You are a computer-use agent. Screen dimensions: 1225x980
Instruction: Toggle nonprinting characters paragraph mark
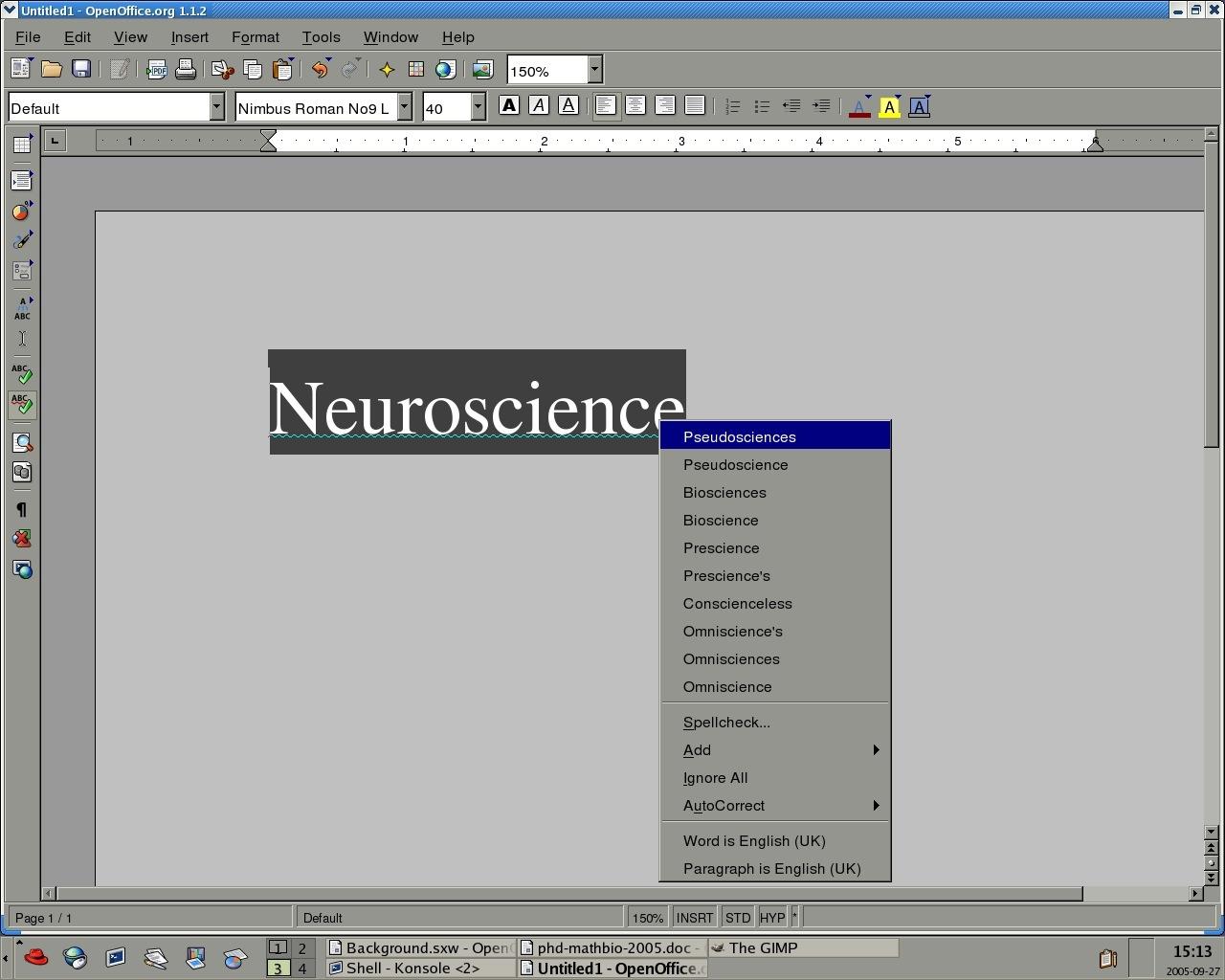tap(22, 510)
